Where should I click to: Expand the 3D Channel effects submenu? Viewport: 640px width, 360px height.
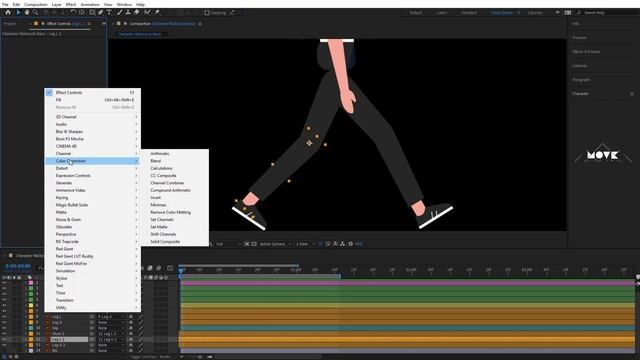(x=93, y=117)
